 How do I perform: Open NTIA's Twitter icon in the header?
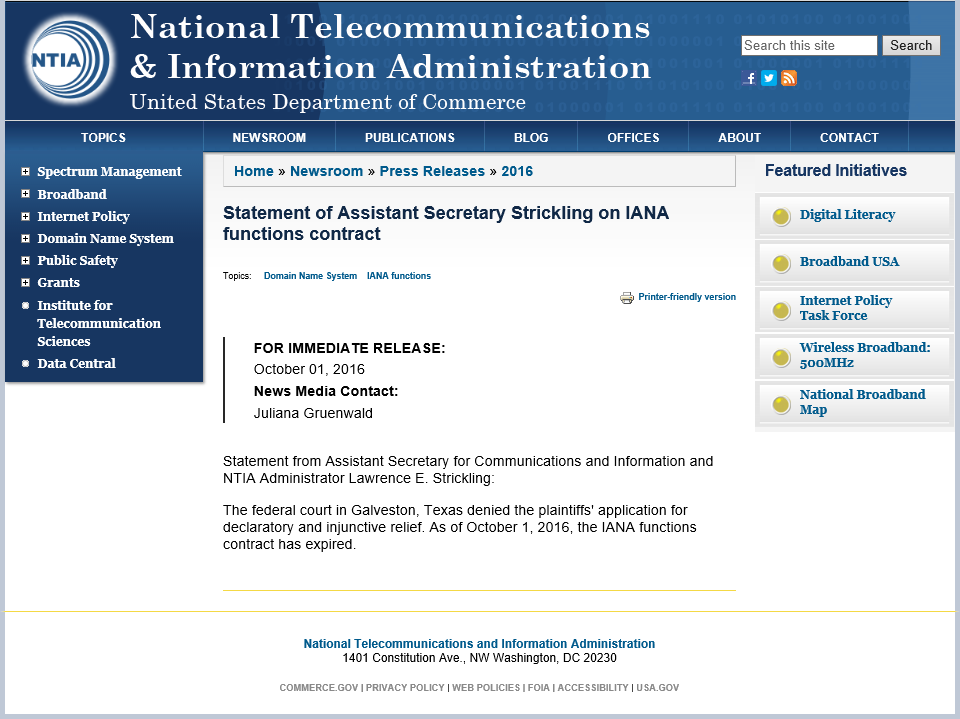coord(768,78)
